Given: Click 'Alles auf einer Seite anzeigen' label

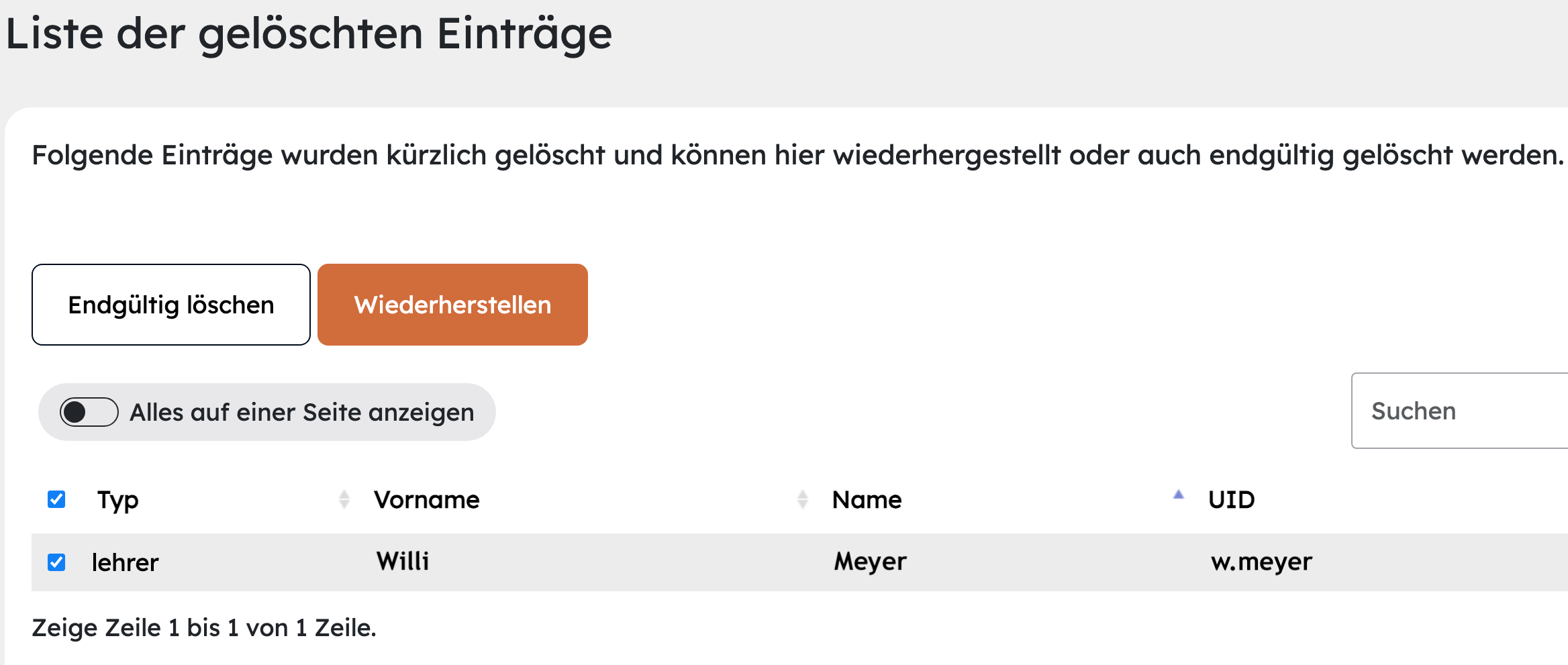Looking at the screenshot, I should click(302, 413).
